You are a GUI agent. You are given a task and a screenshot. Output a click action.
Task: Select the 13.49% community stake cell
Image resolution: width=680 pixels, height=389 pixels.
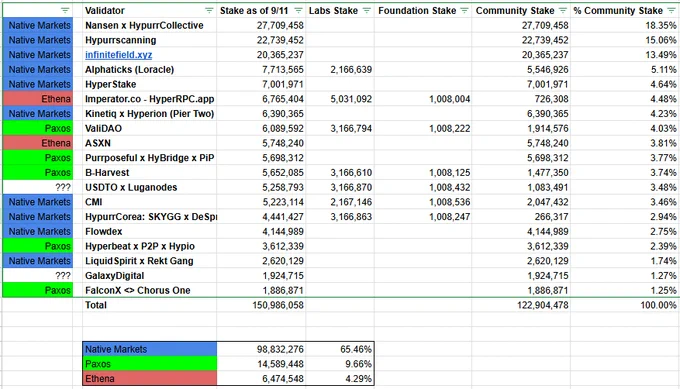tap(625, 55)
